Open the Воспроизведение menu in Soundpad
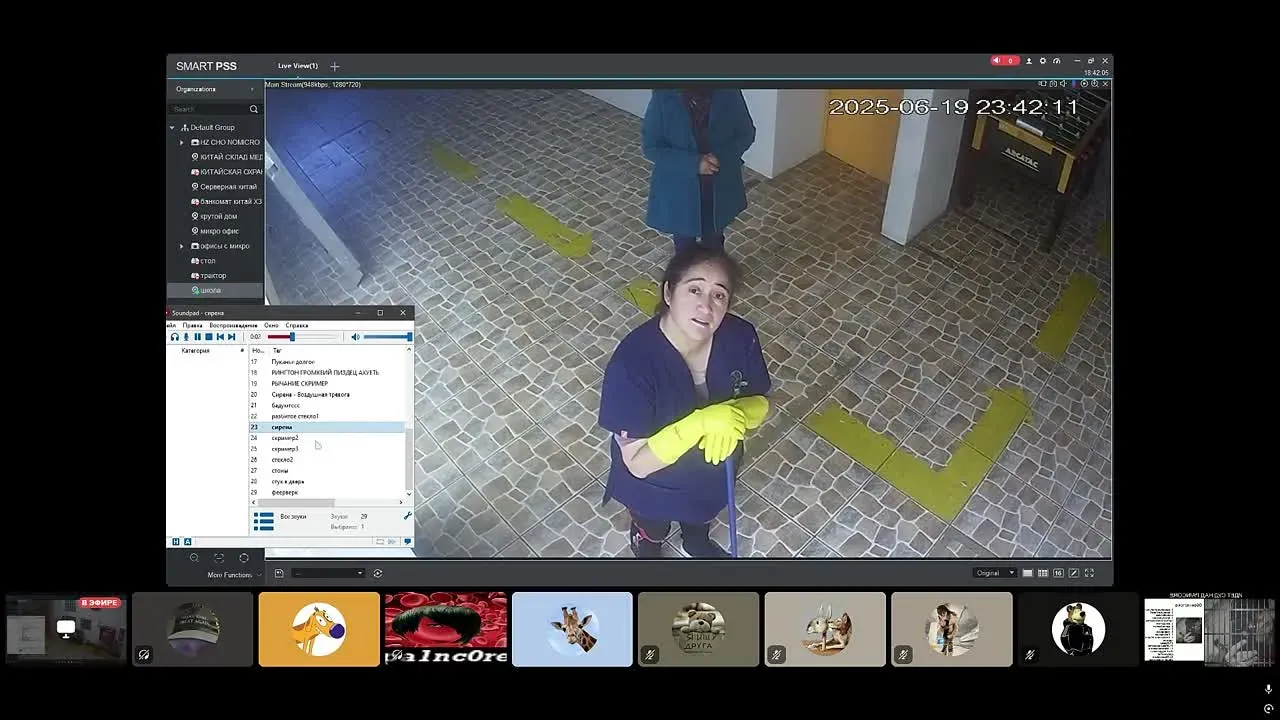 [233, 325]
